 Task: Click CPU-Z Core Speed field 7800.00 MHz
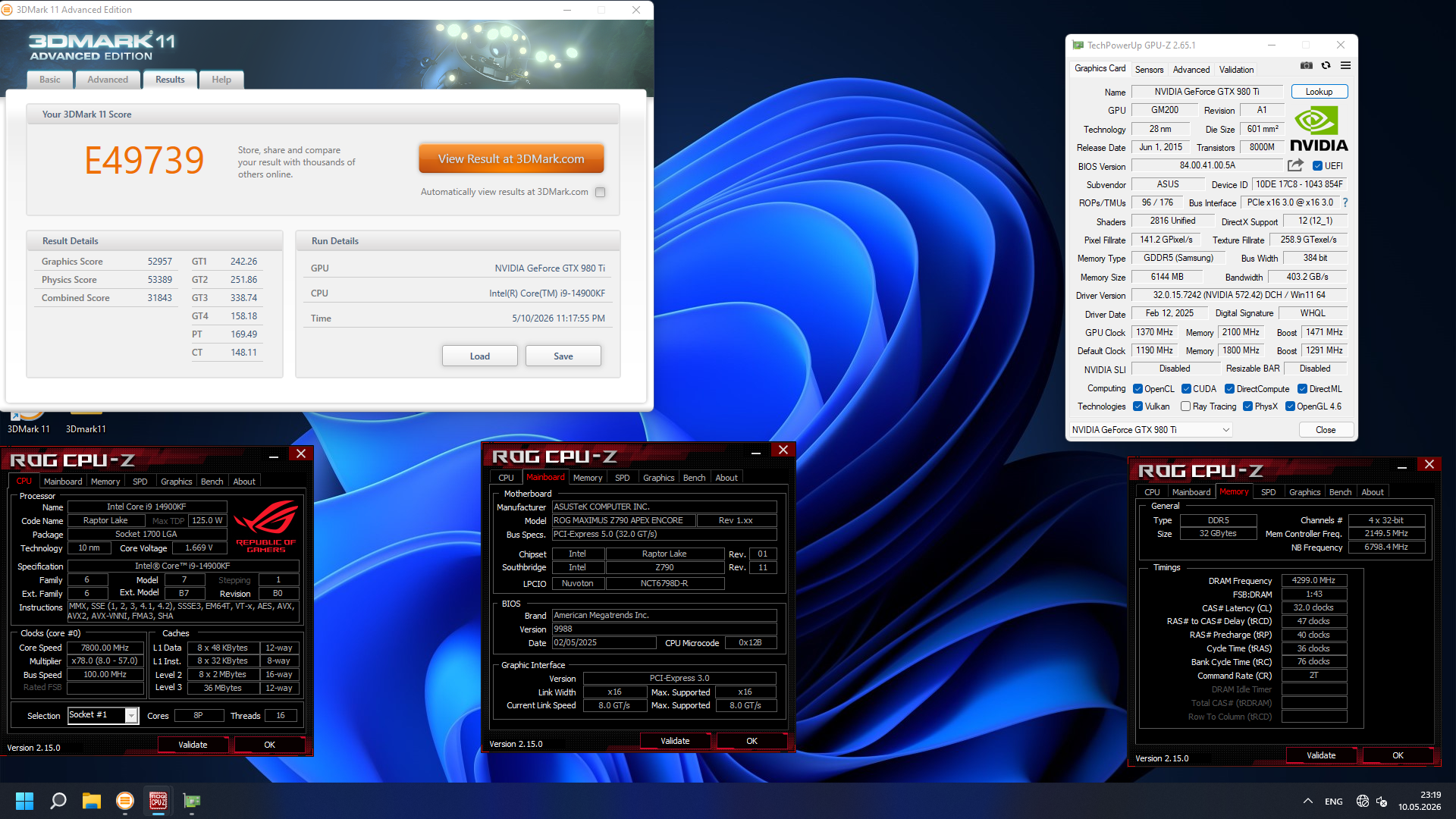point(105,648)
